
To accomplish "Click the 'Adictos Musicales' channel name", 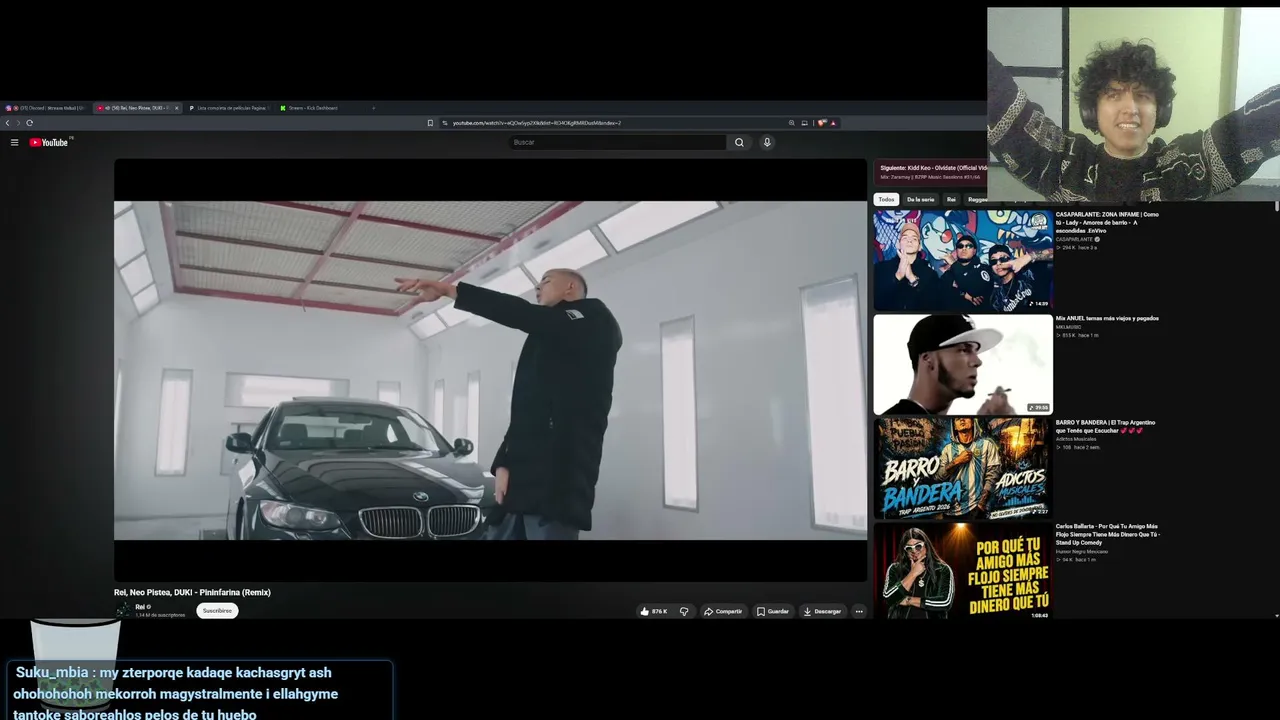I will (1076, 439).
